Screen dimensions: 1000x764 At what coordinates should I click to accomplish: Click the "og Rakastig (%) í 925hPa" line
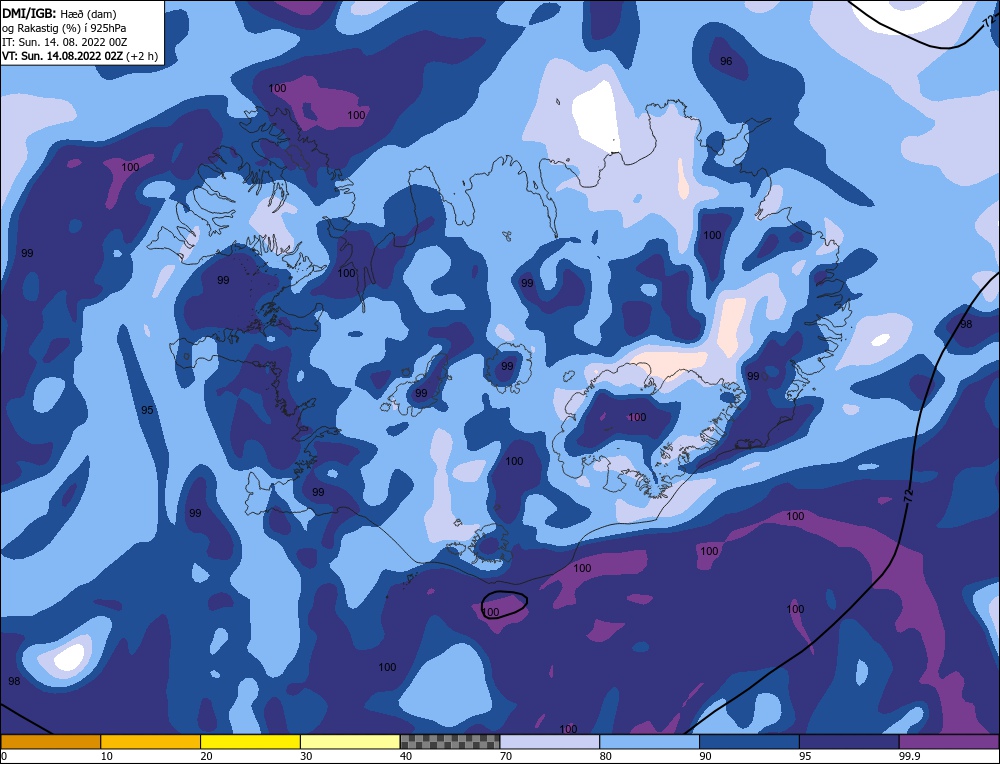click(64, 28)
